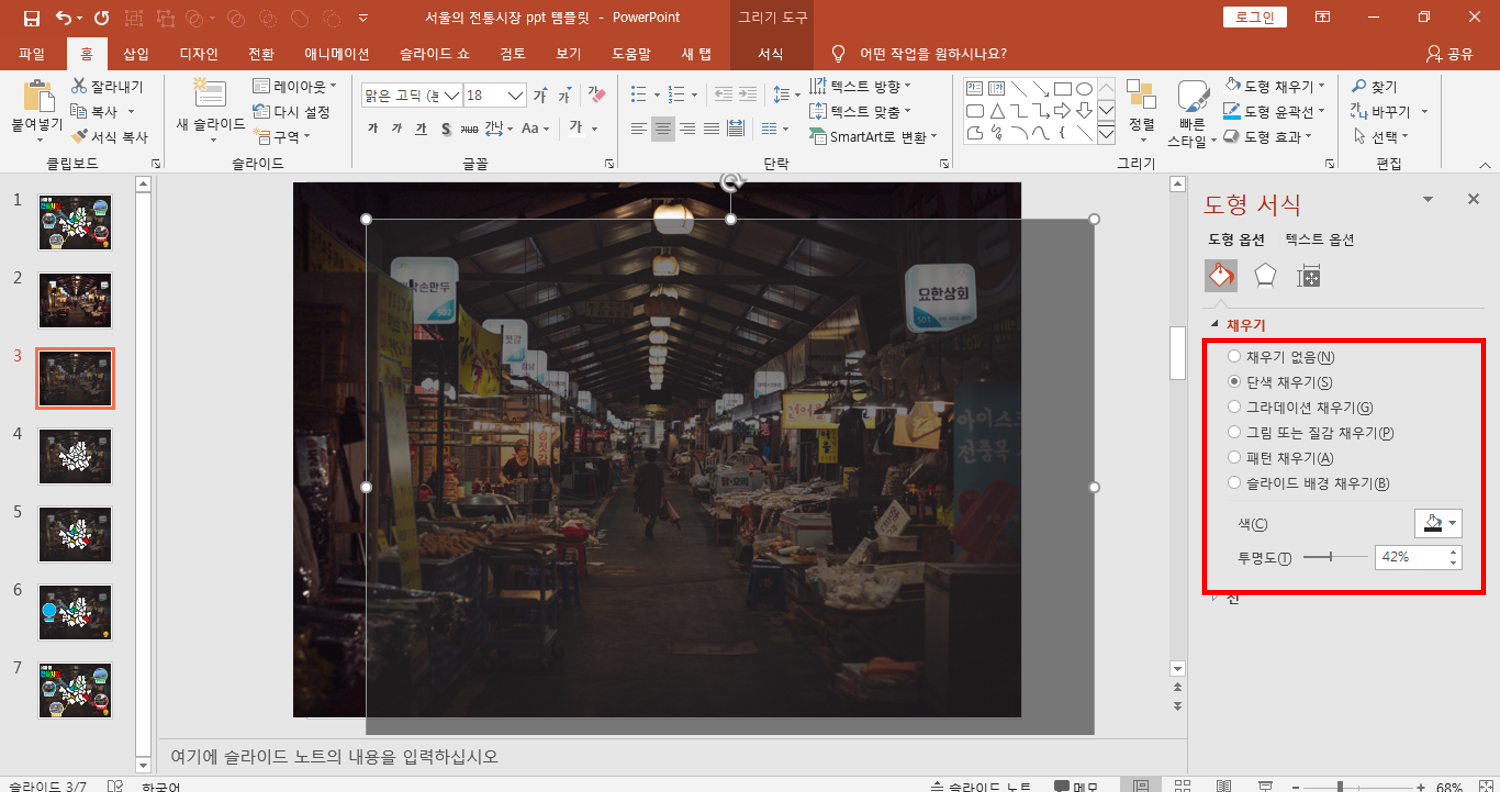The height and width of the screenshot is (792, 1500).
Task: Open the Insert (삽입) ribbon tab
Action: tap(135, 54)
